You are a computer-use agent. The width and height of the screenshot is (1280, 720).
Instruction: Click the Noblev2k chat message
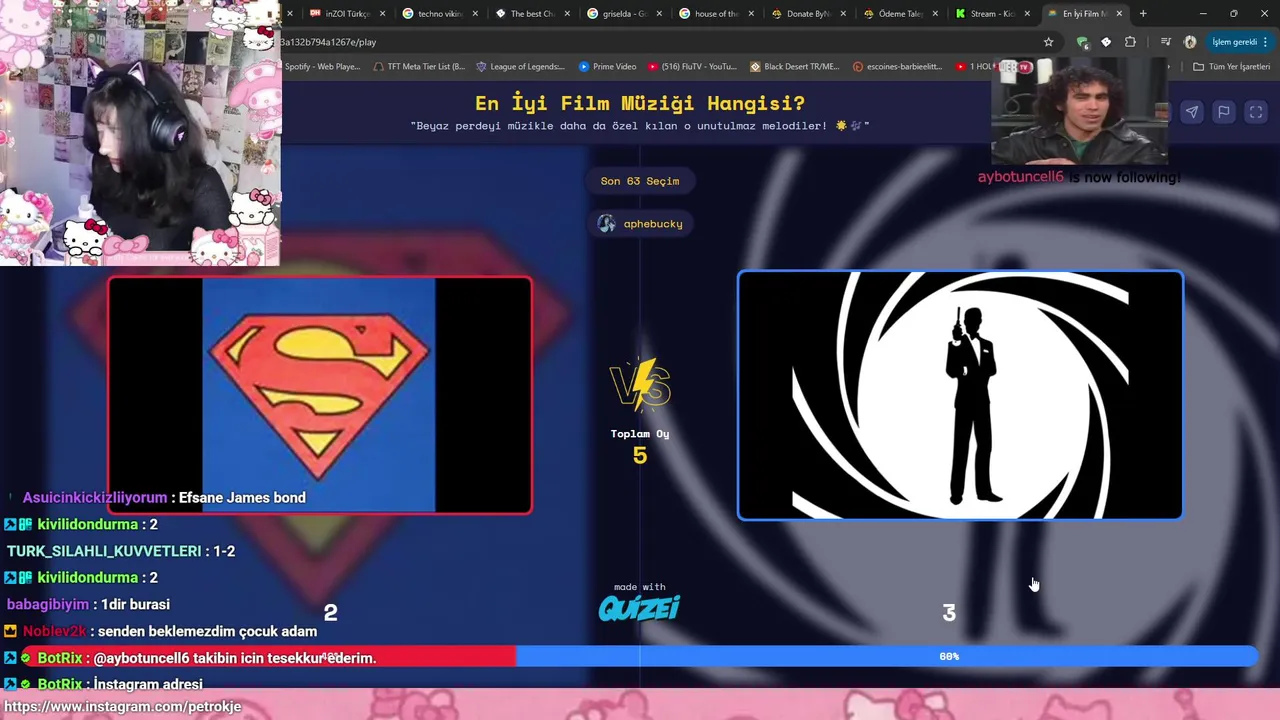(160, 631)
